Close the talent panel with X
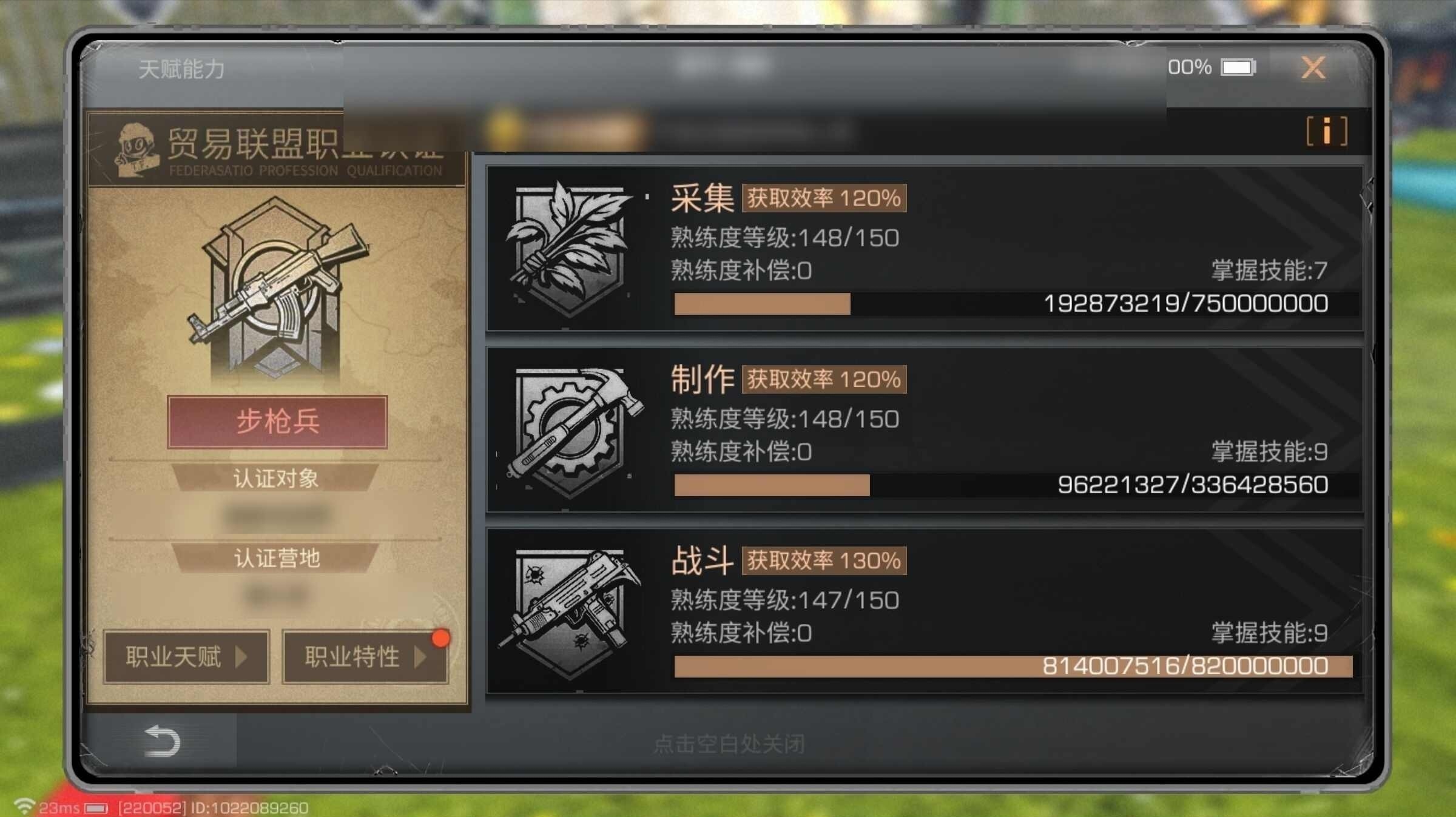This screenshot has width=1456, height=817. [1313, 67]
